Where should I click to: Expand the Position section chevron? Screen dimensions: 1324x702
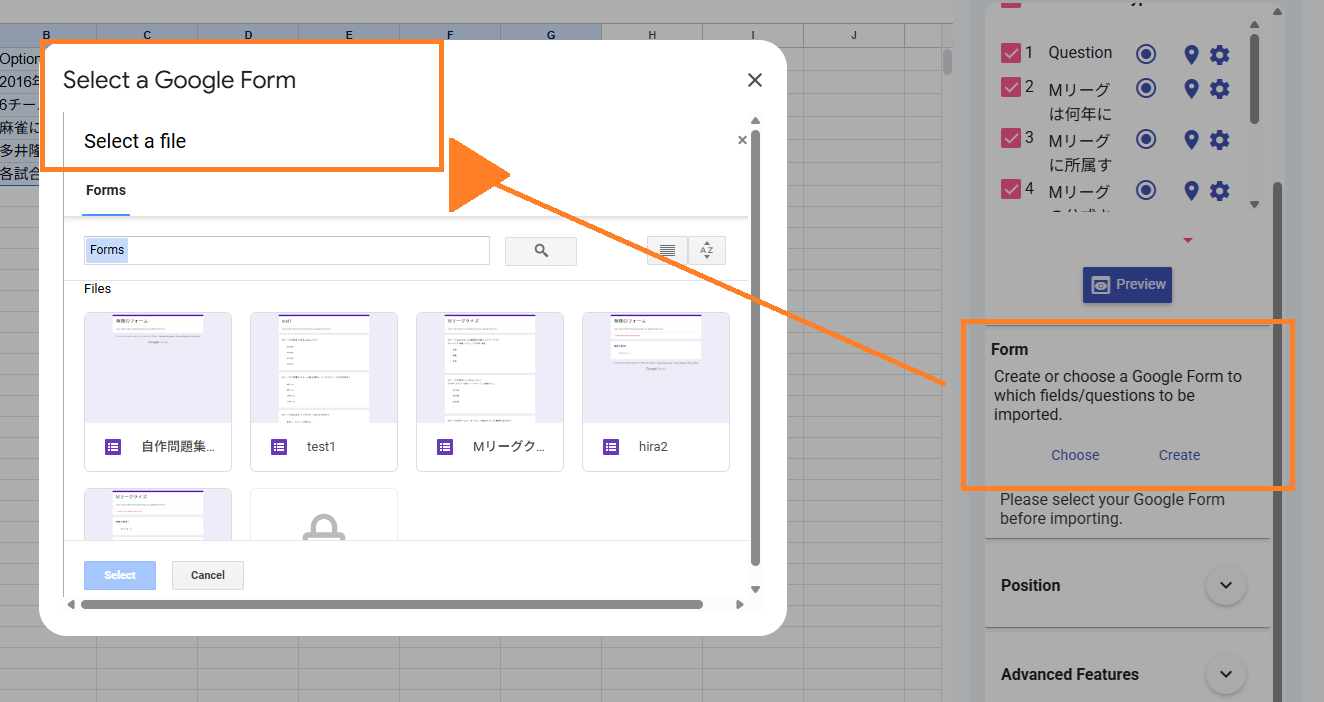click(x=1226, y=585)
